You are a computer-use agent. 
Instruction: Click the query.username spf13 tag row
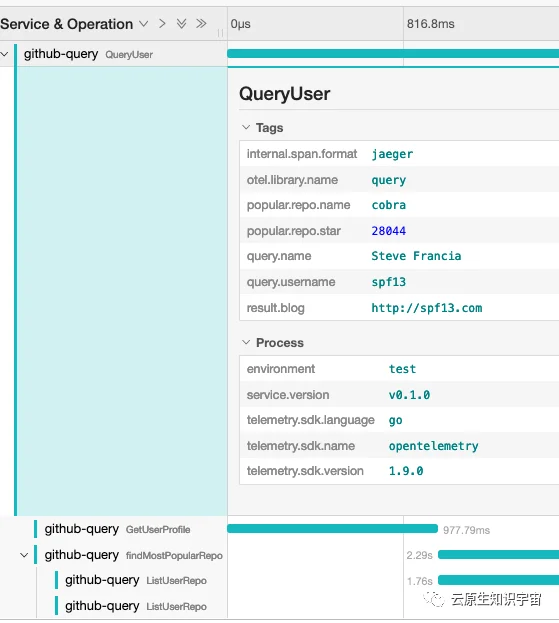click(x=399, y=282)
